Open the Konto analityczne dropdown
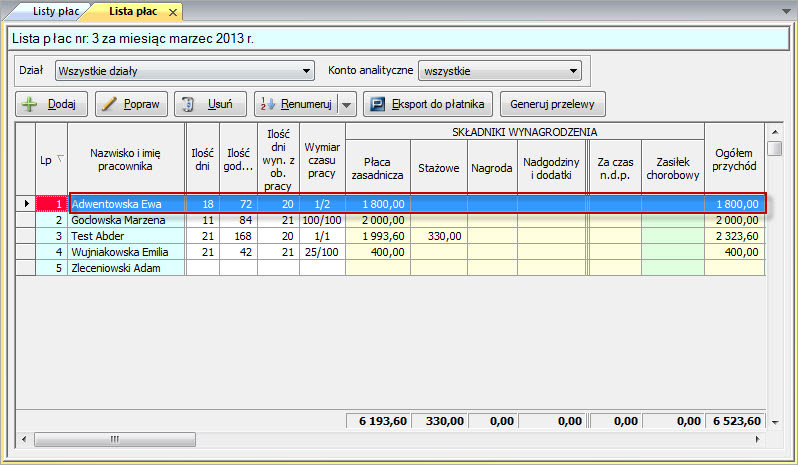 tap(573, 71)
